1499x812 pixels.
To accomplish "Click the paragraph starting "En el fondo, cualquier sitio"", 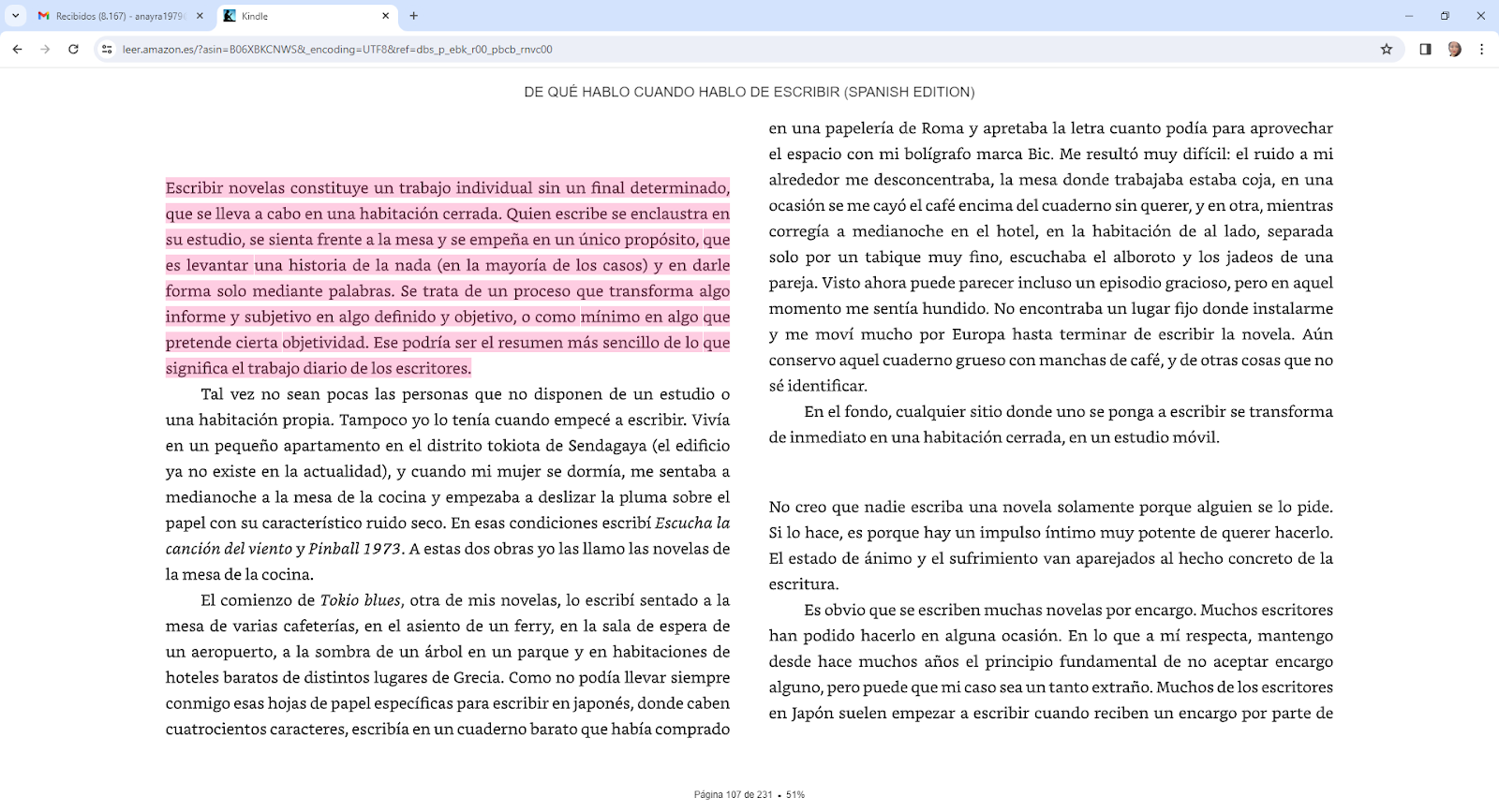I will pos(1051,424).
